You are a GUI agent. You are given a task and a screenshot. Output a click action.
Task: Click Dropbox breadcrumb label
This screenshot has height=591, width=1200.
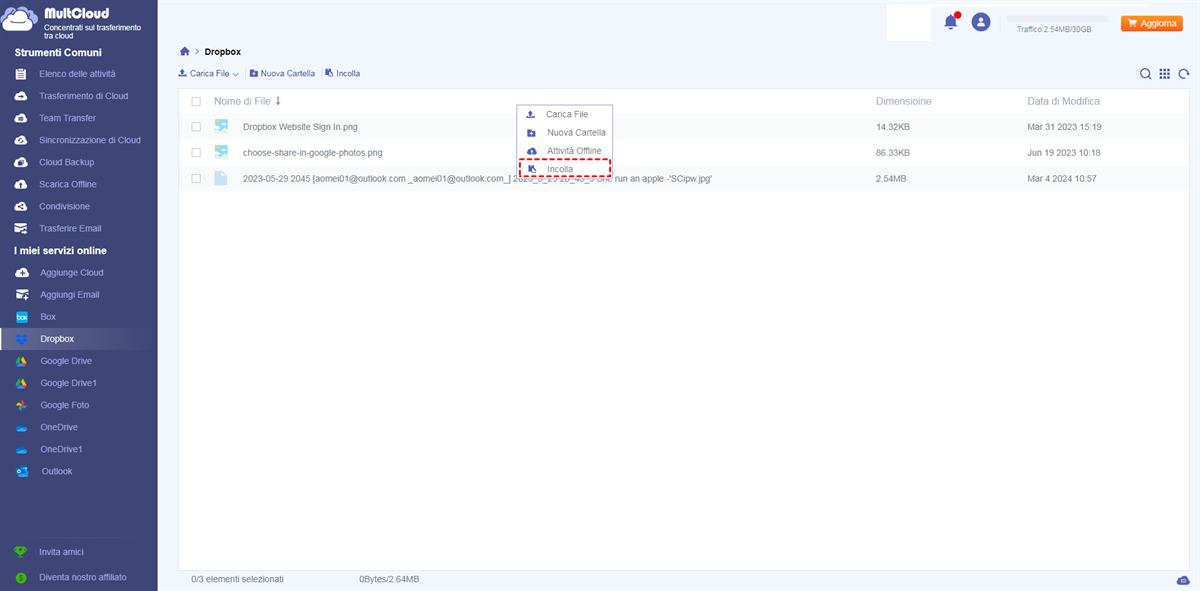pyautogui.click(x=222, y=51)
